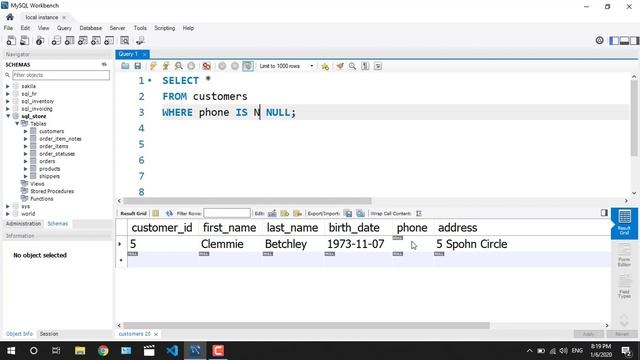Screen dimensions: 640x360
Task: Open the Find magnifier in query toolbar
Action: [352, 66]
